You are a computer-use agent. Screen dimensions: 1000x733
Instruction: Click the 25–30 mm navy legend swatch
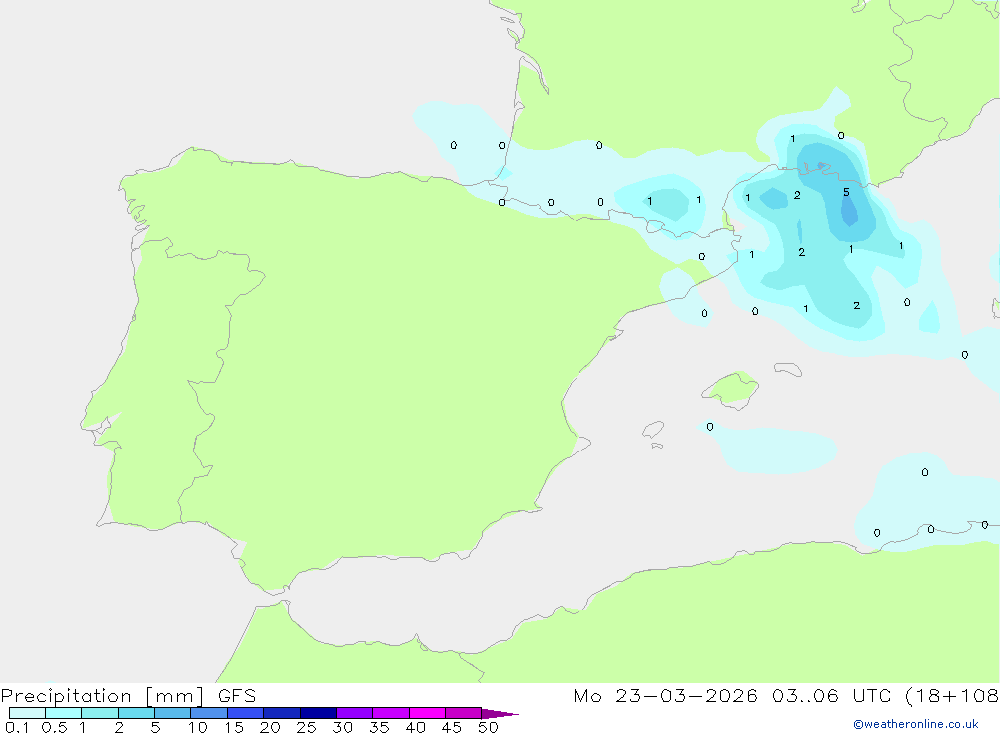(x=318, y=713)
